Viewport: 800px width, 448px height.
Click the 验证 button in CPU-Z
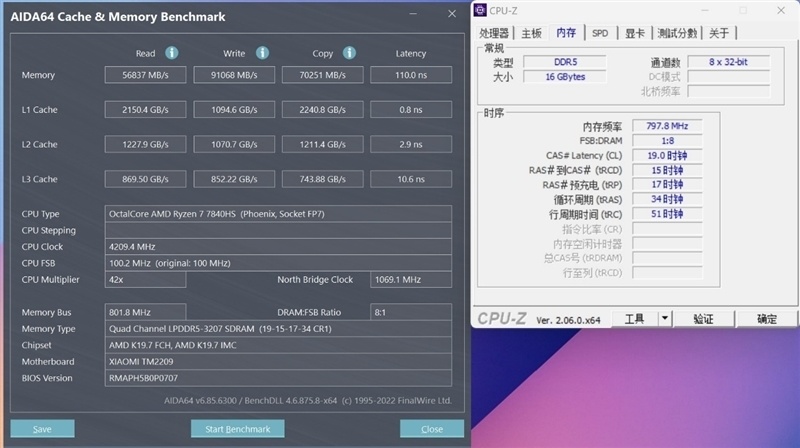[703, 319]
